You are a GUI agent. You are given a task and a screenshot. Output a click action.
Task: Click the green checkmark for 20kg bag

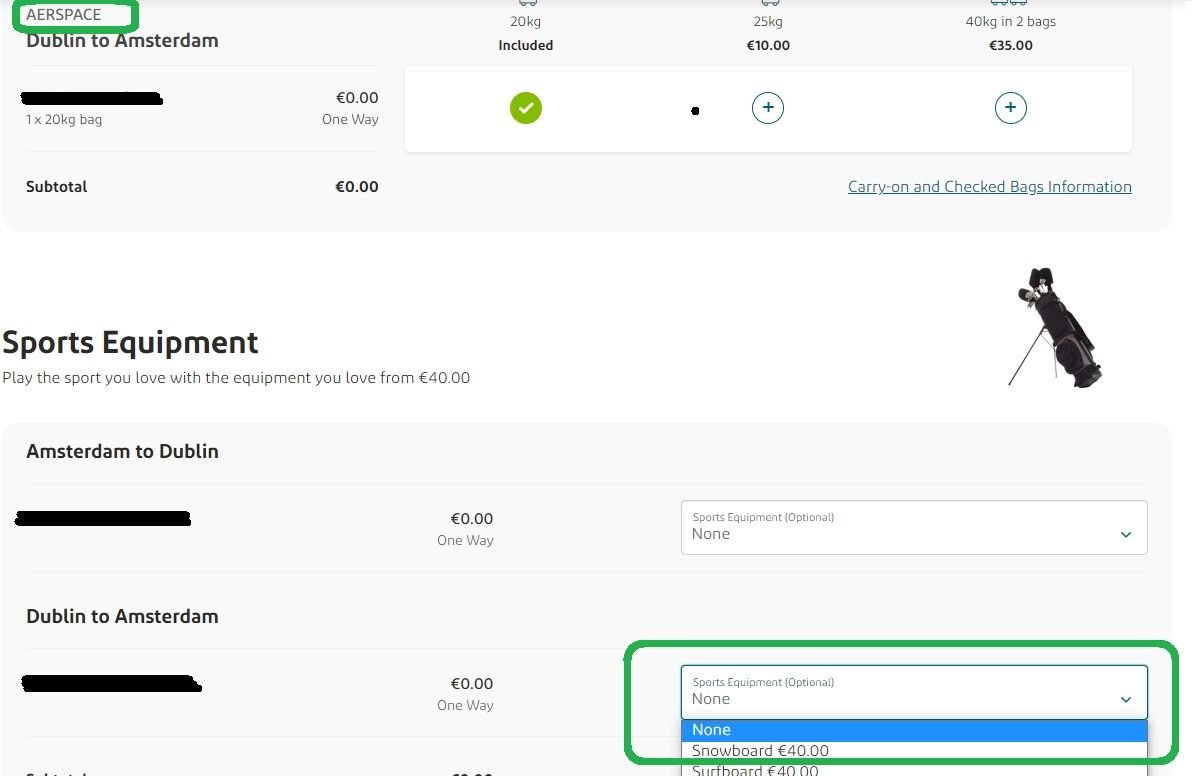[x=526, y=108]
